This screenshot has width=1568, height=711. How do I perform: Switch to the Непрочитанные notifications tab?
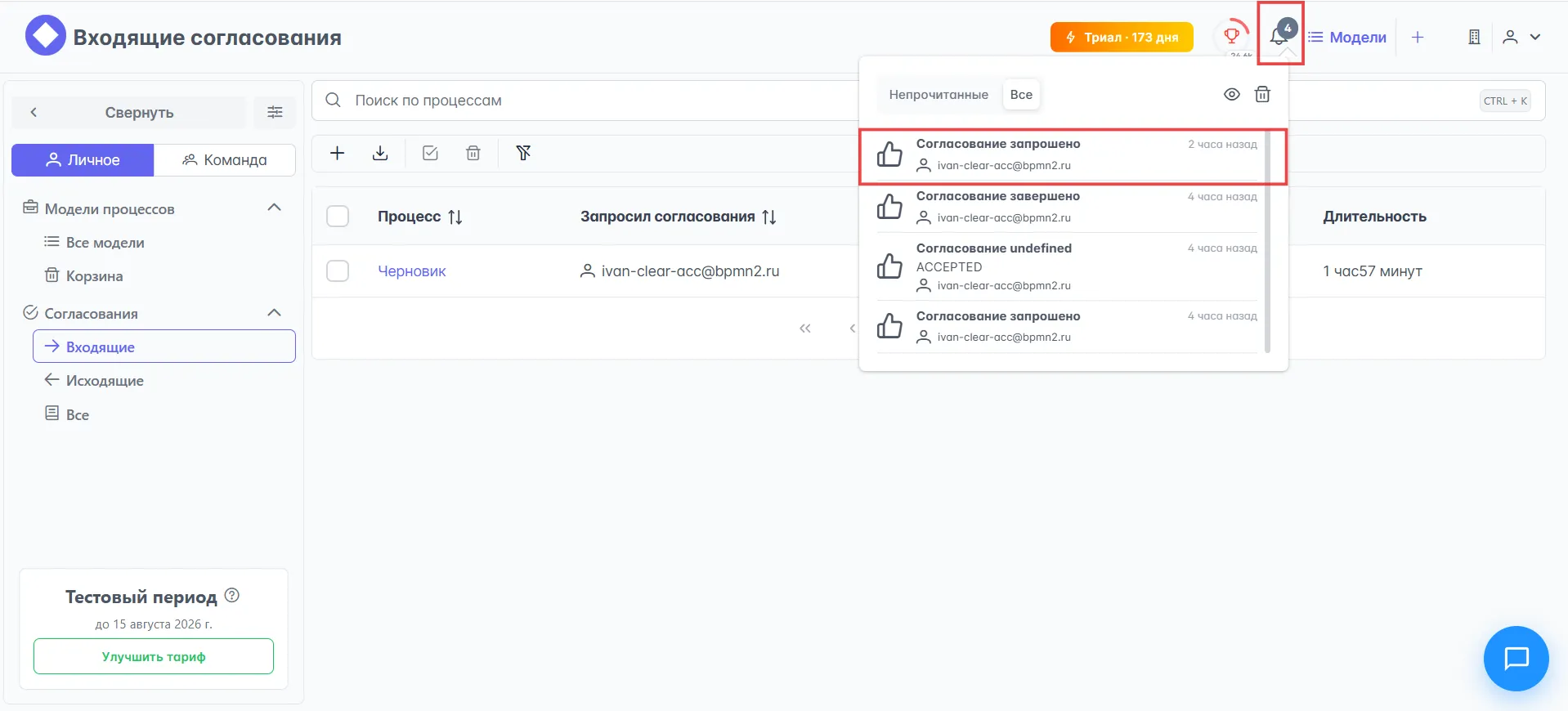(938, 95)
